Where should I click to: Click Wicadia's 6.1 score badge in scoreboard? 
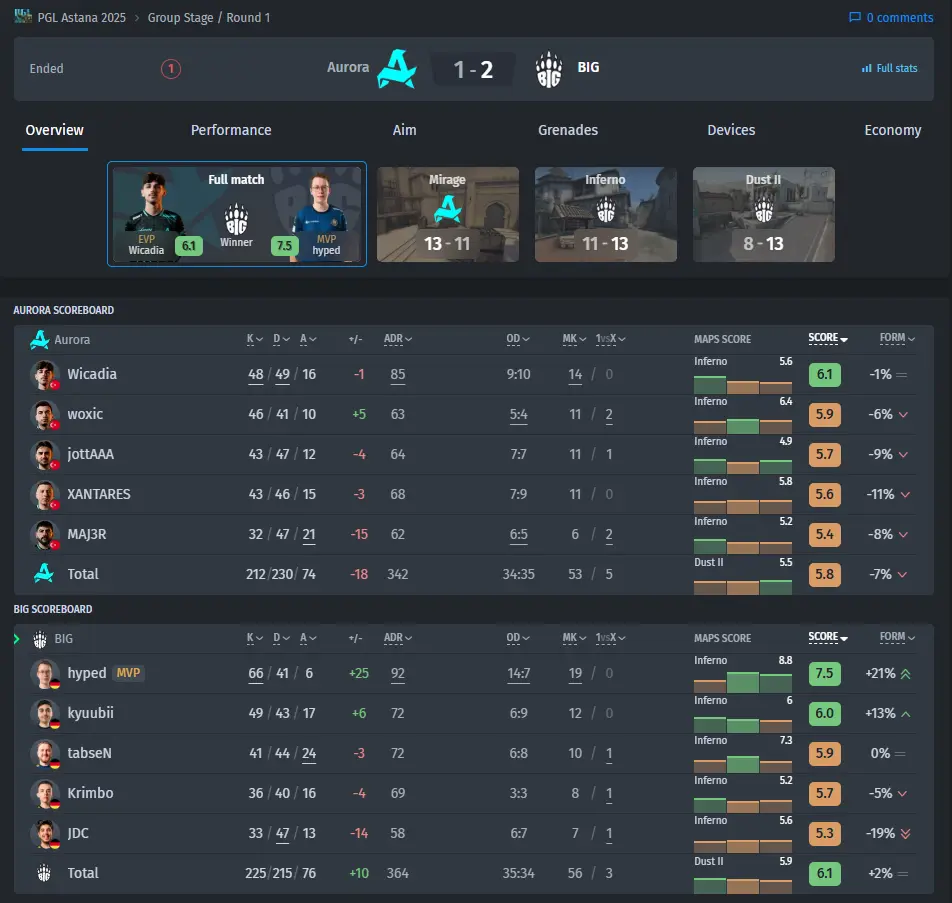click(x=824, y=374)
